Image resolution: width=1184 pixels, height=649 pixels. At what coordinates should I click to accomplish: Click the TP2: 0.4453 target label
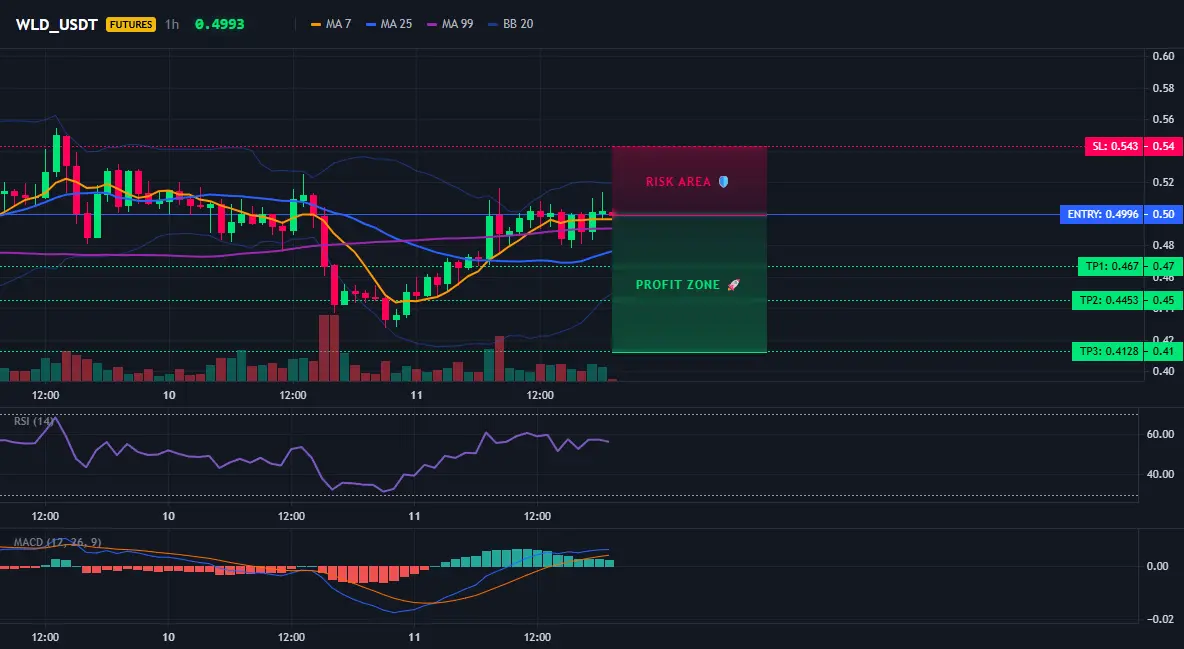pos(1108,300)
